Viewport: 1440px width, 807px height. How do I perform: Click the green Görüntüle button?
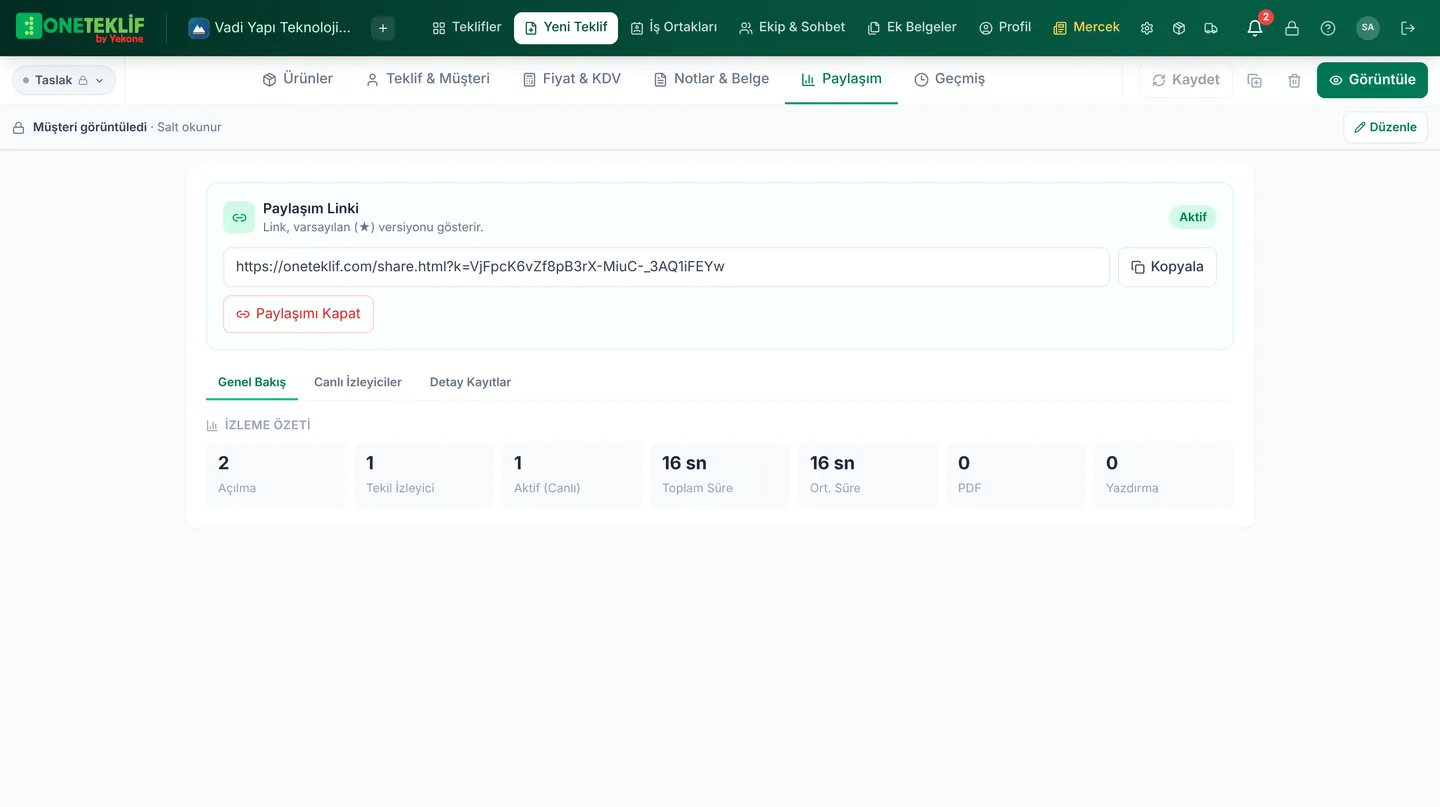click(1372, 80)
